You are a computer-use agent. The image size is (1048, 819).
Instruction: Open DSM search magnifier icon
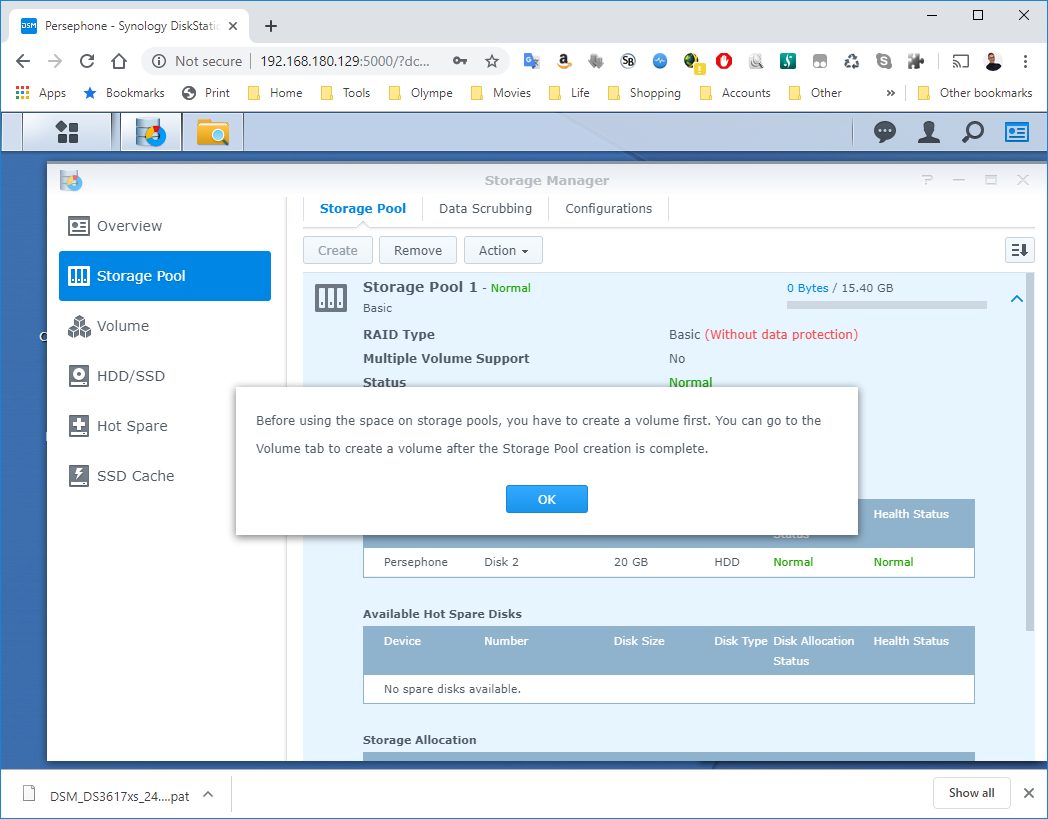972,132
